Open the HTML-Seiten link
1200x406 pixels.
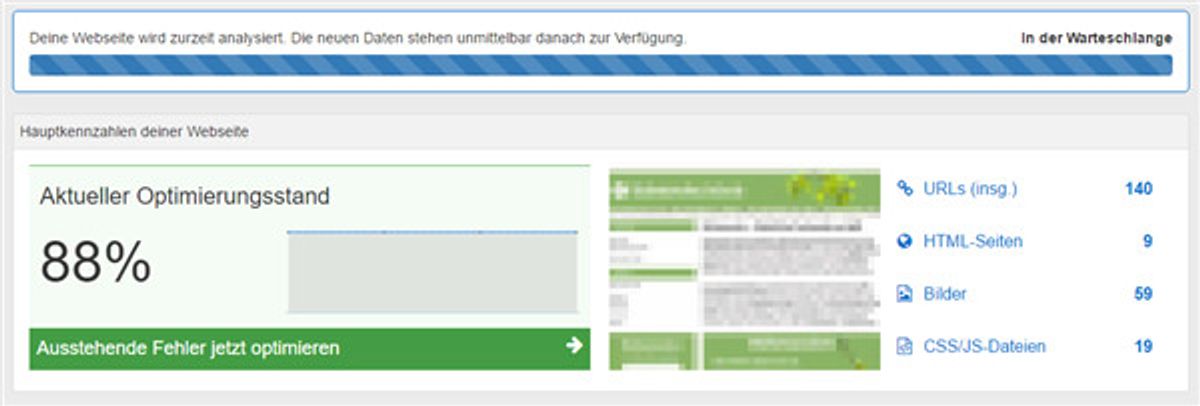pyautogui.click(x=973, y=241)
